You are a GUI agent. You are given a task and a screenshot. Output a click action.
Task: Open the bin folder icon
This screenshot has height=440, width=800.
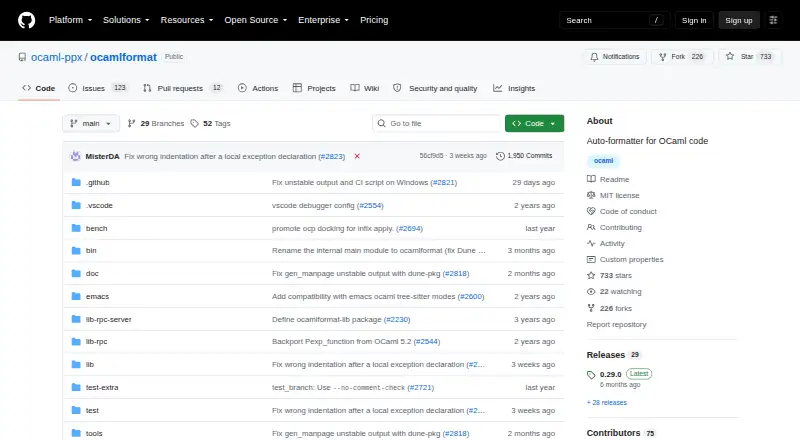tap(76, 251)
